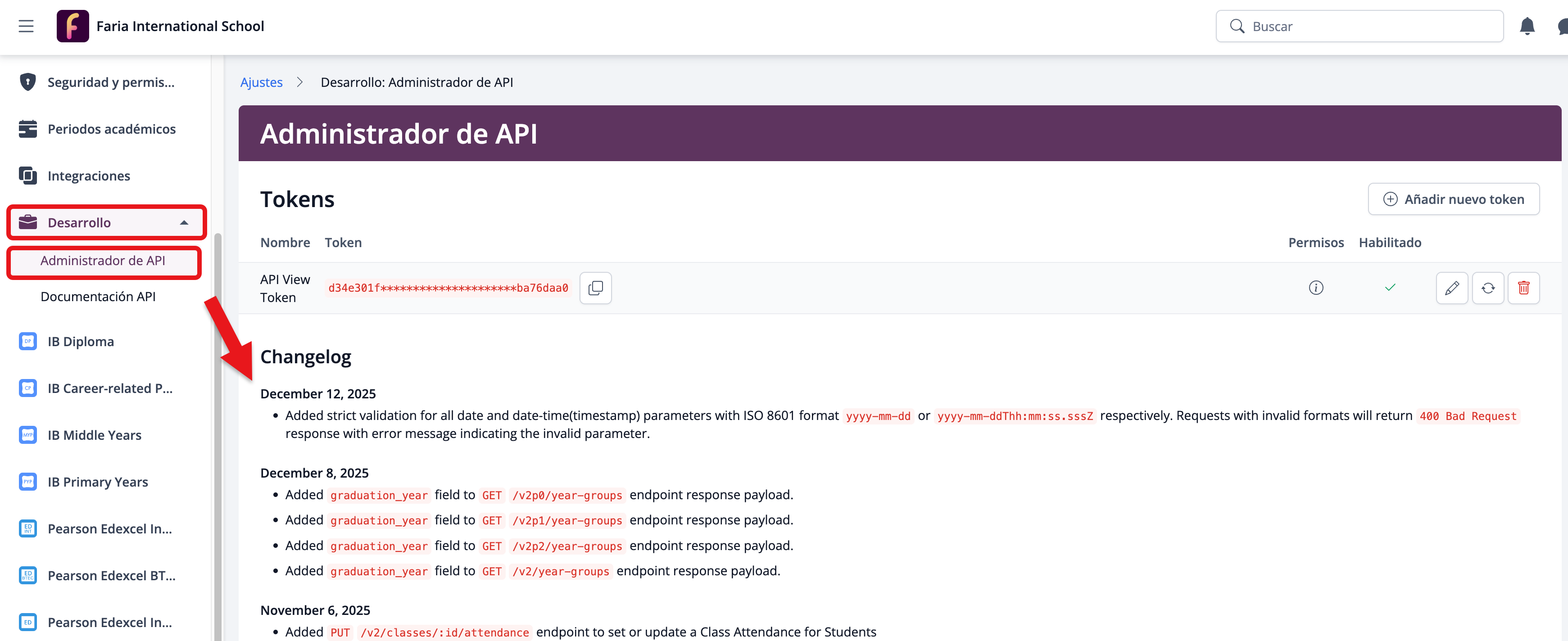This screenshot has width=1568, height=641.
Task: Click Añadir nuevo token button
Action: (x=1453, y=199)
